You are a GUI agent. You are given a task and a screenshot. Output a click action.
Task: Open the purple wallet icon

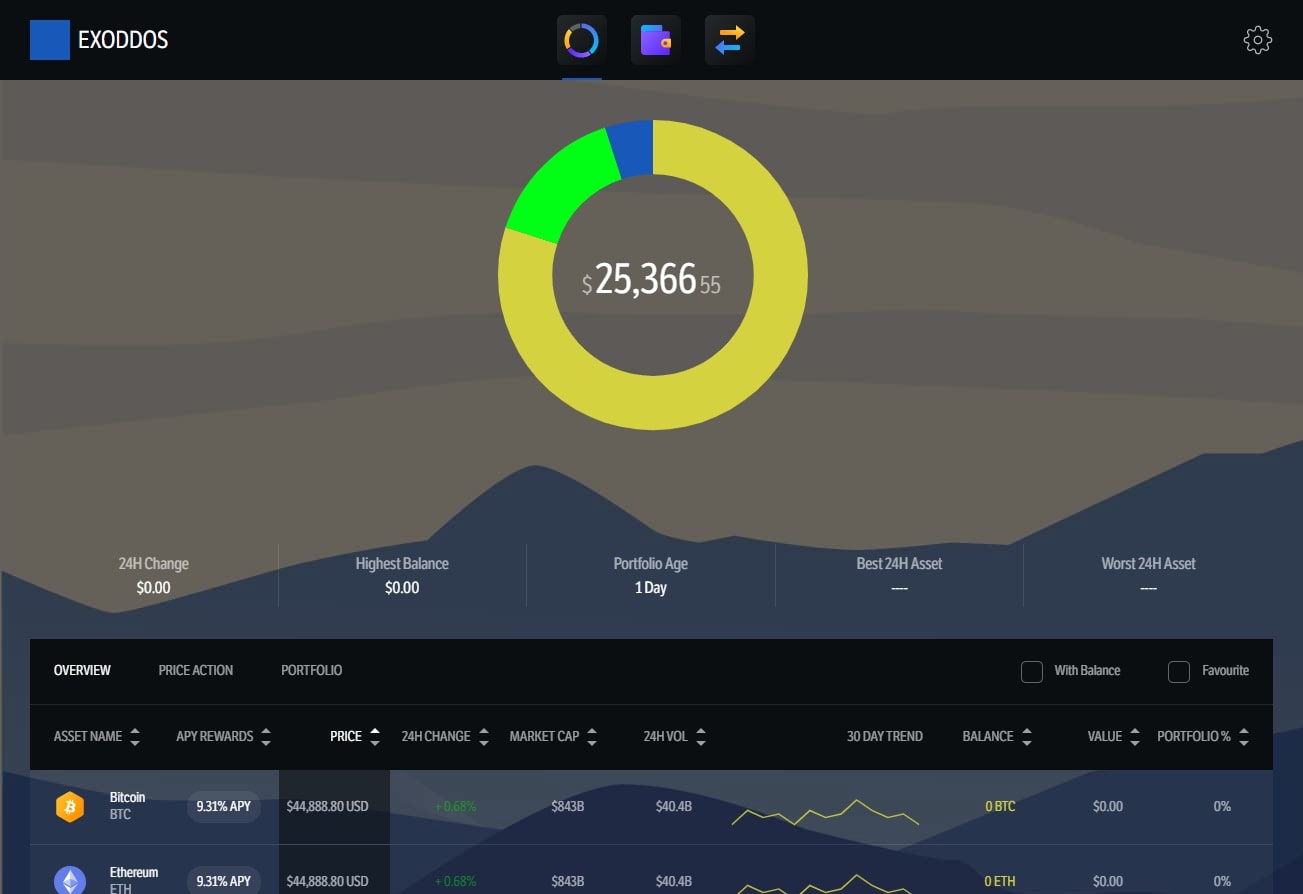(655, 41)
